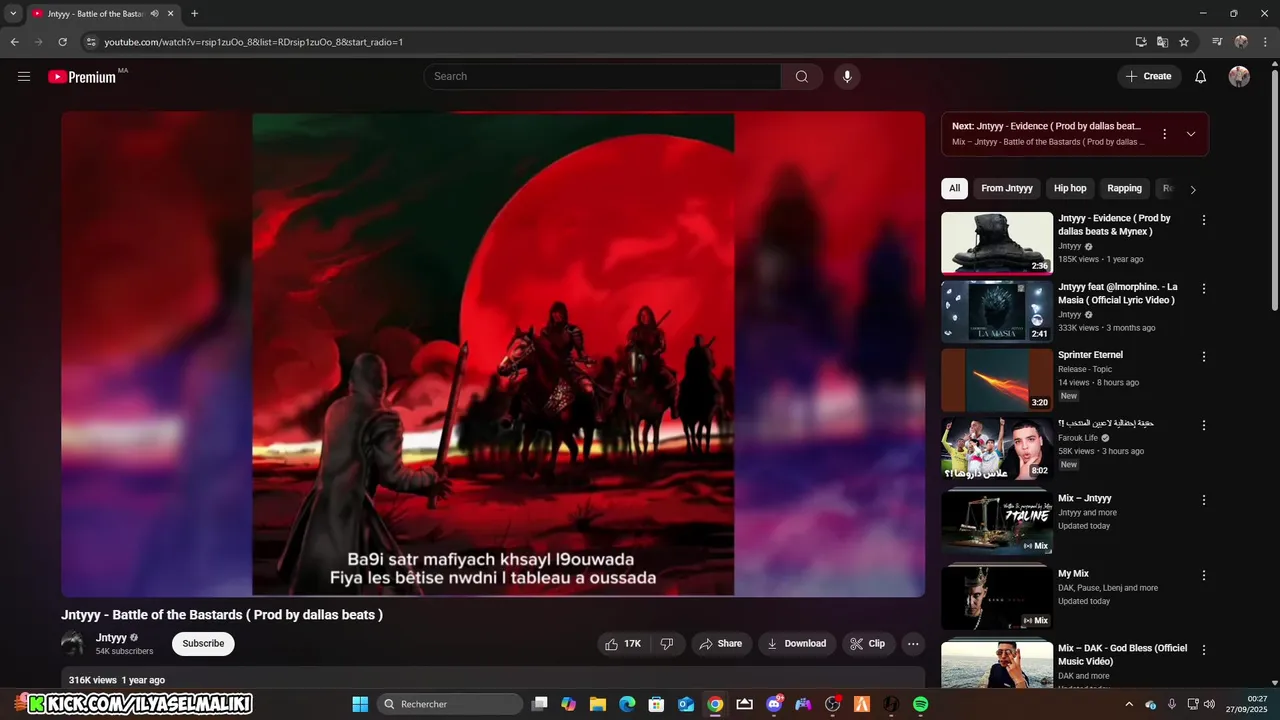Go back in Chrome navigation

point(14,42)
